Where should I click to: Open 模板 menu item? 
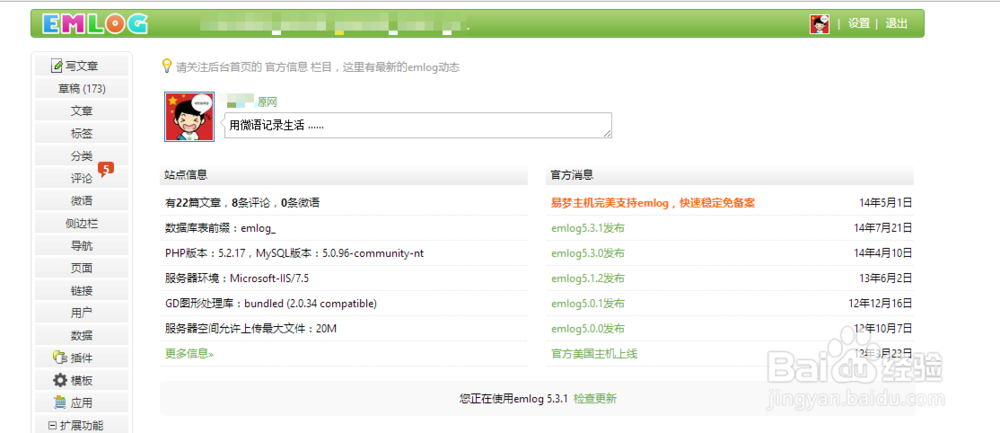[x=82, y=381]
